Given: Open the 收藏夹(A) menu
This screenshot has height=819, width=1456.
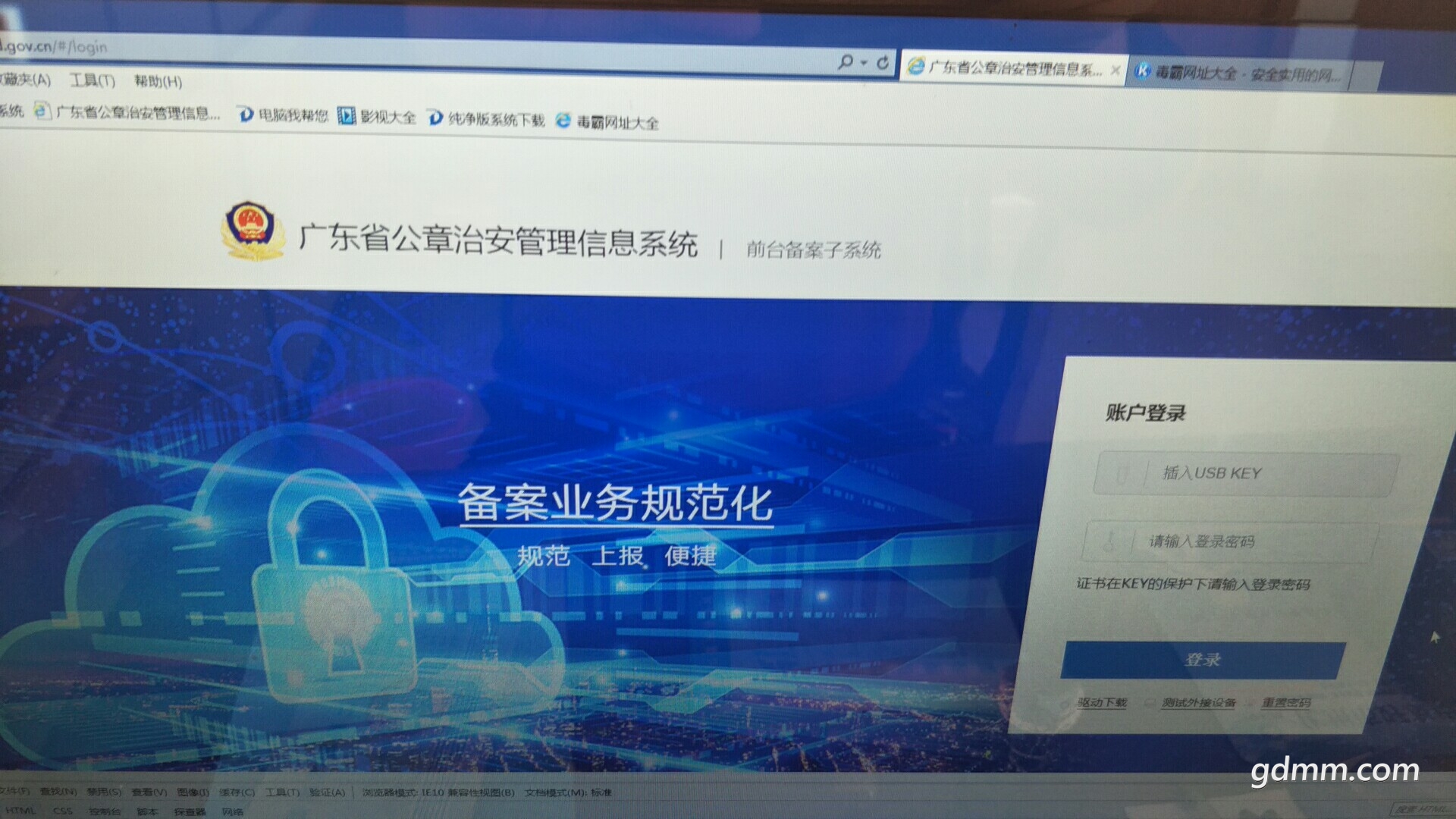Looking at the screenshot, I should (x=25, y=80).
